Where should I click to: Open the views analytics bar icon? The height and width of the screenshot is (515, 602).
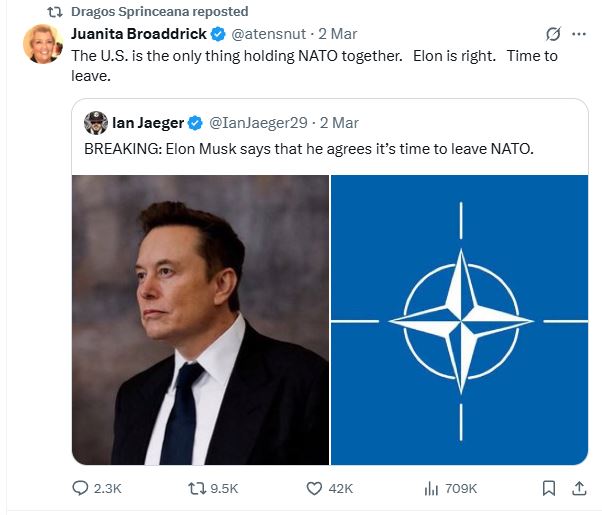432,488
